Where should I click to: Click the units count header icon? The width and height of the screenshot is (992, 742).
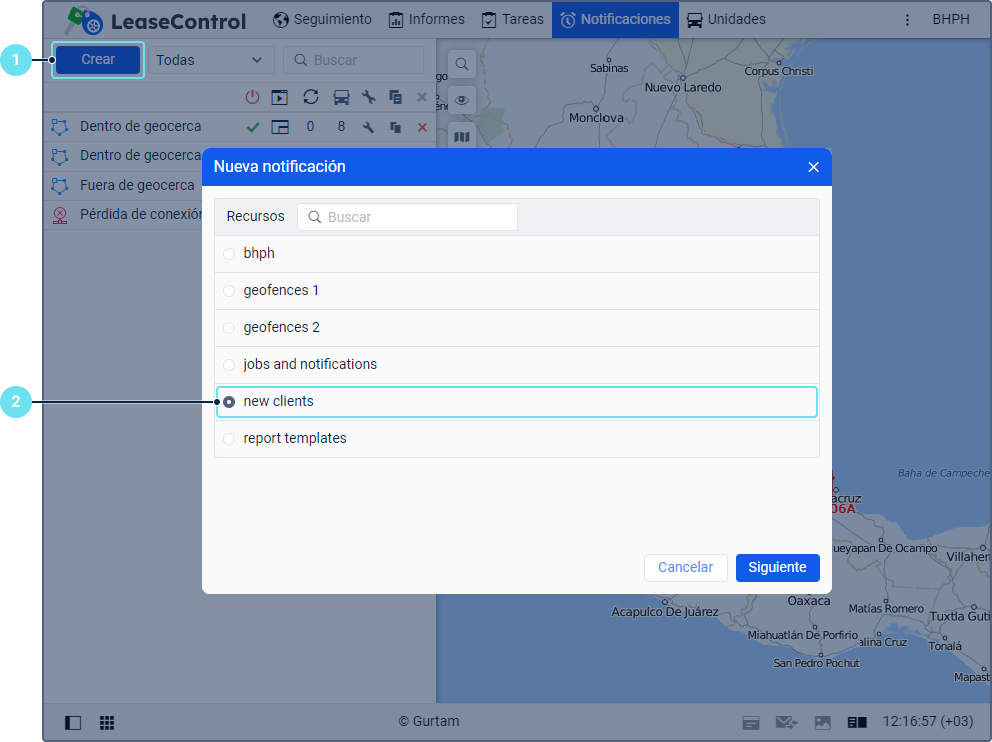[x=342, y=97]
